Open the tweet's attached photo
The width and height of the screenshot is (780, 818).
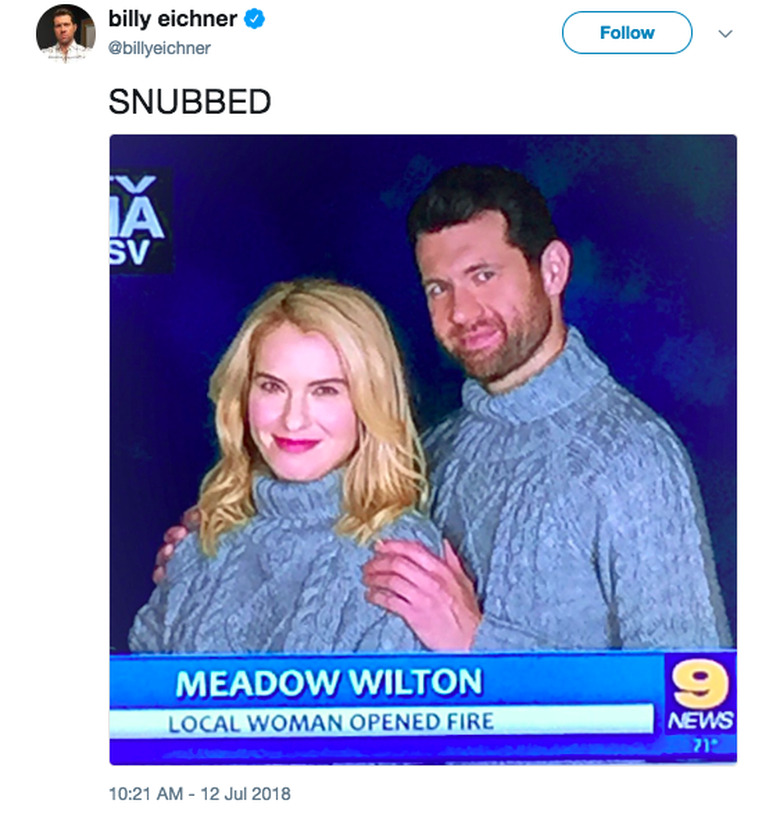click(423, 450)
